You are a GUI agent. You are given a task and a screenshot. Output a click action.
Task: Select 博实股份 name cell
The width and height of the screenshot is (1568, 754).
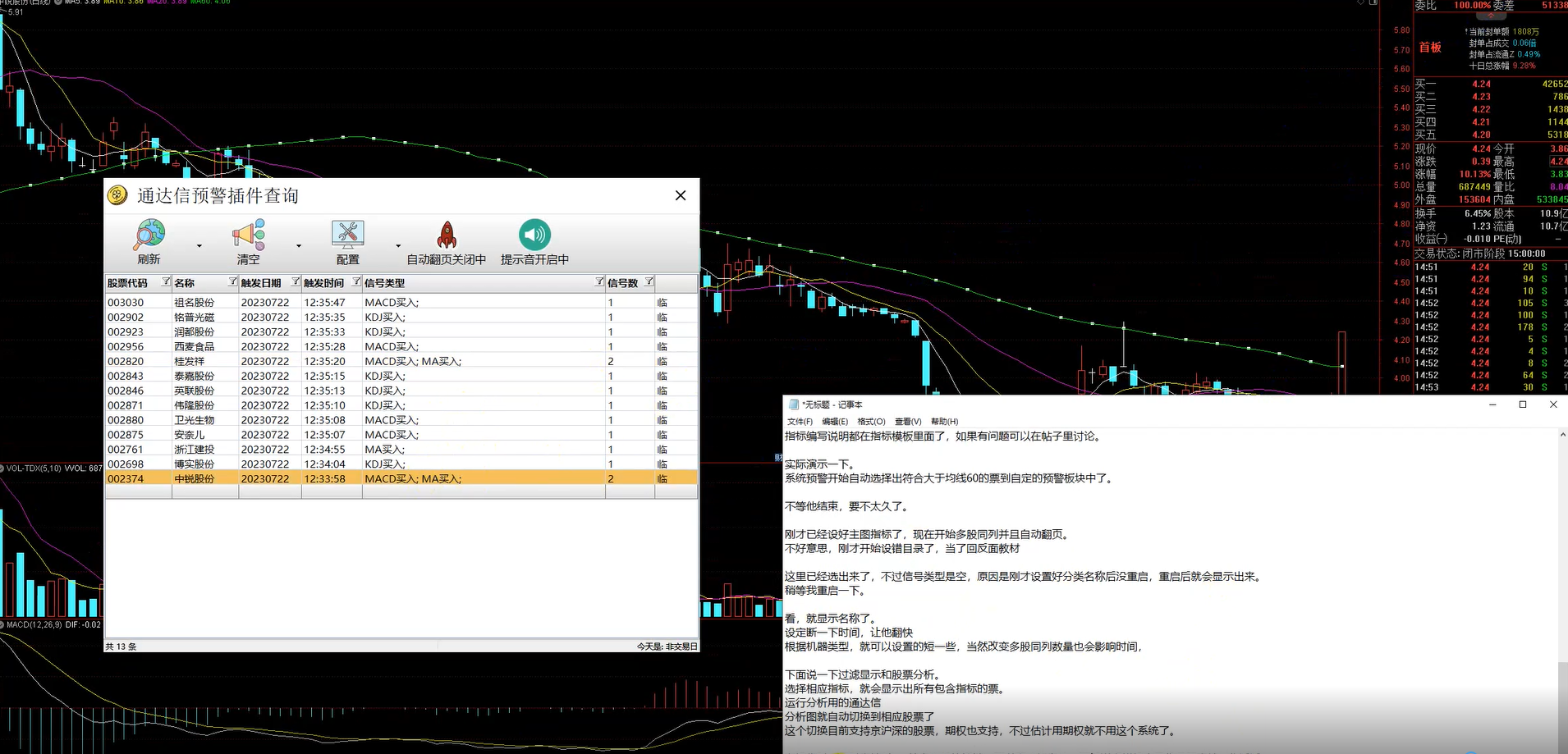(195, 464)
